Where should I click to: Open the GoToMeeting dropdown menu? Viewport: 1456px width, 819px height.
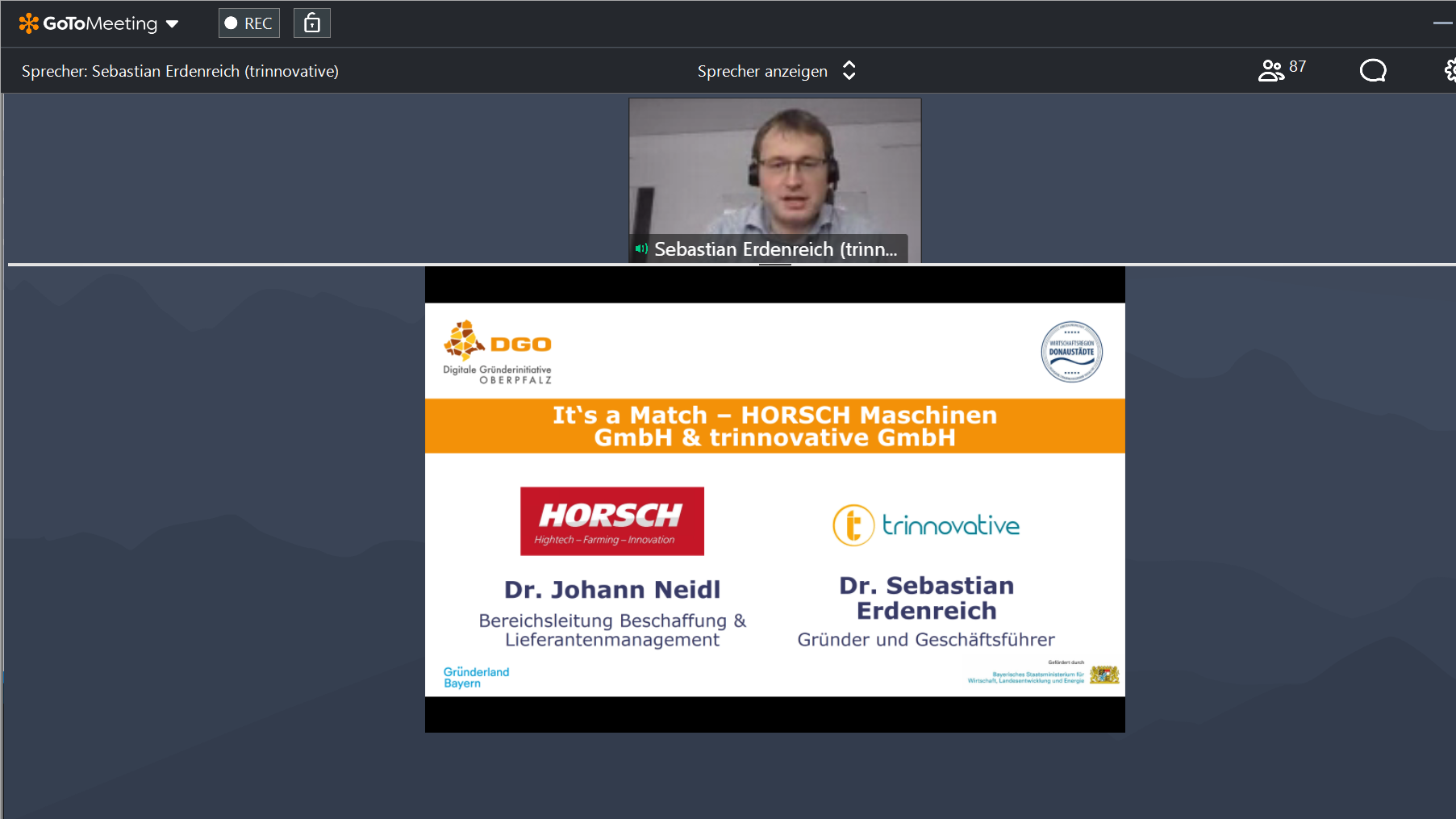click(172, 23)
